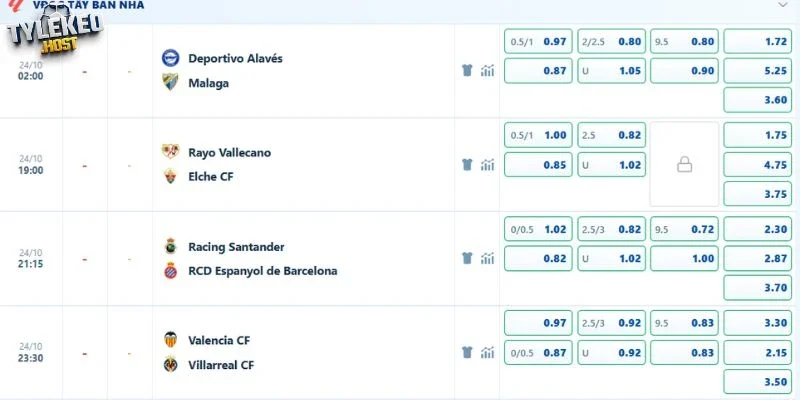
Task: Open jersey lineup icon for Deportivo Alavés match
Action: coord(467,70)
